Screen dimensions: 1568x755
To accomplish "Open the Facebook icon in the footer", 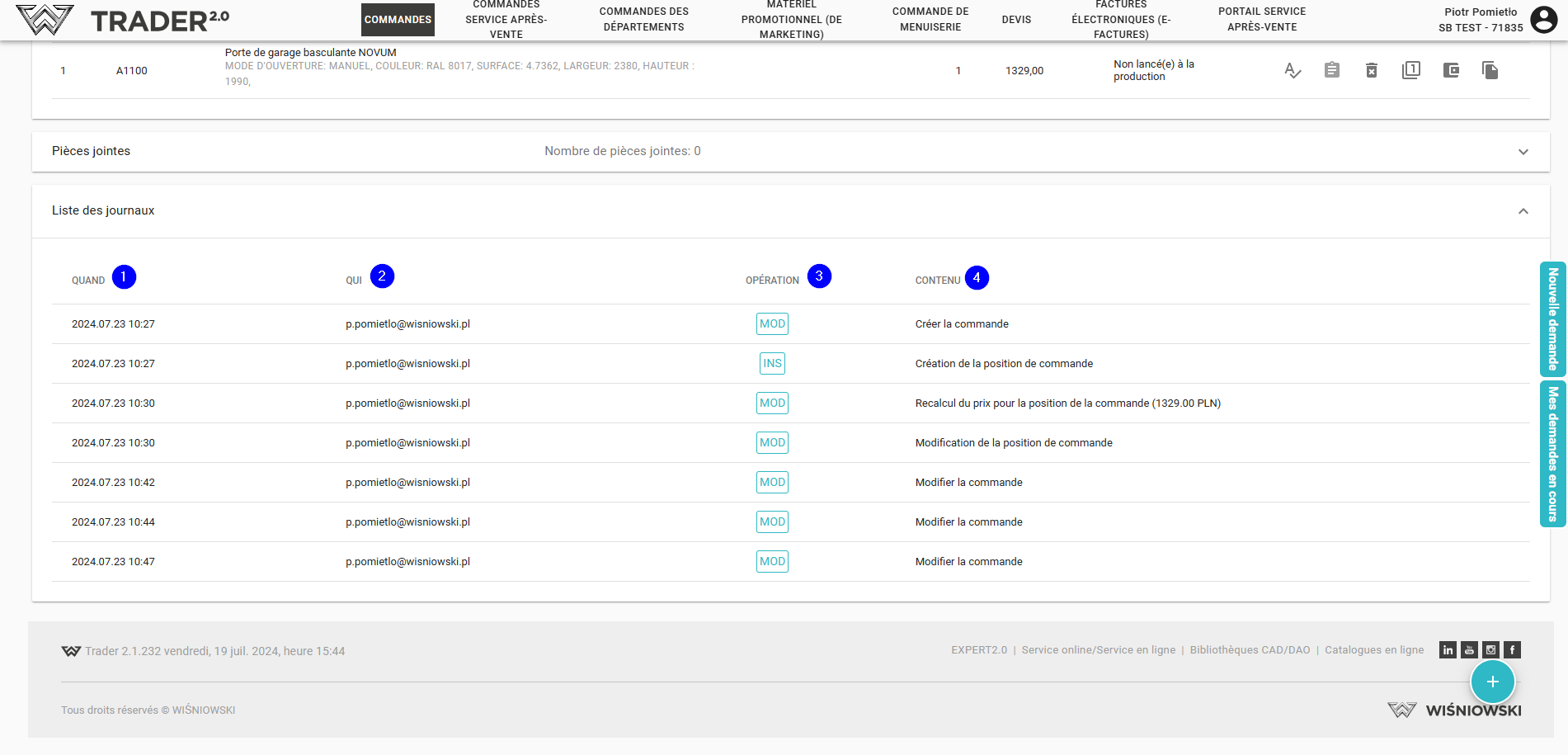I will (x=1512, y=650).
